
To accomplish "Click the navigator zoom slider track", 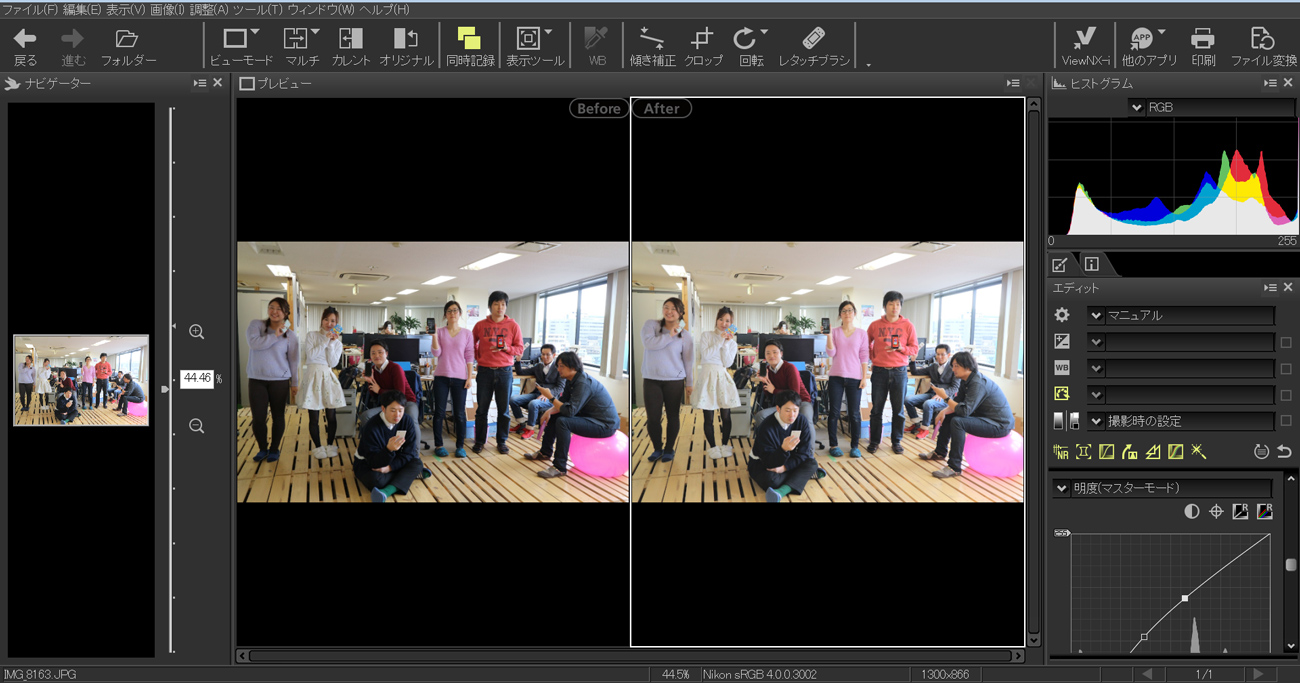I will (171, 380).
